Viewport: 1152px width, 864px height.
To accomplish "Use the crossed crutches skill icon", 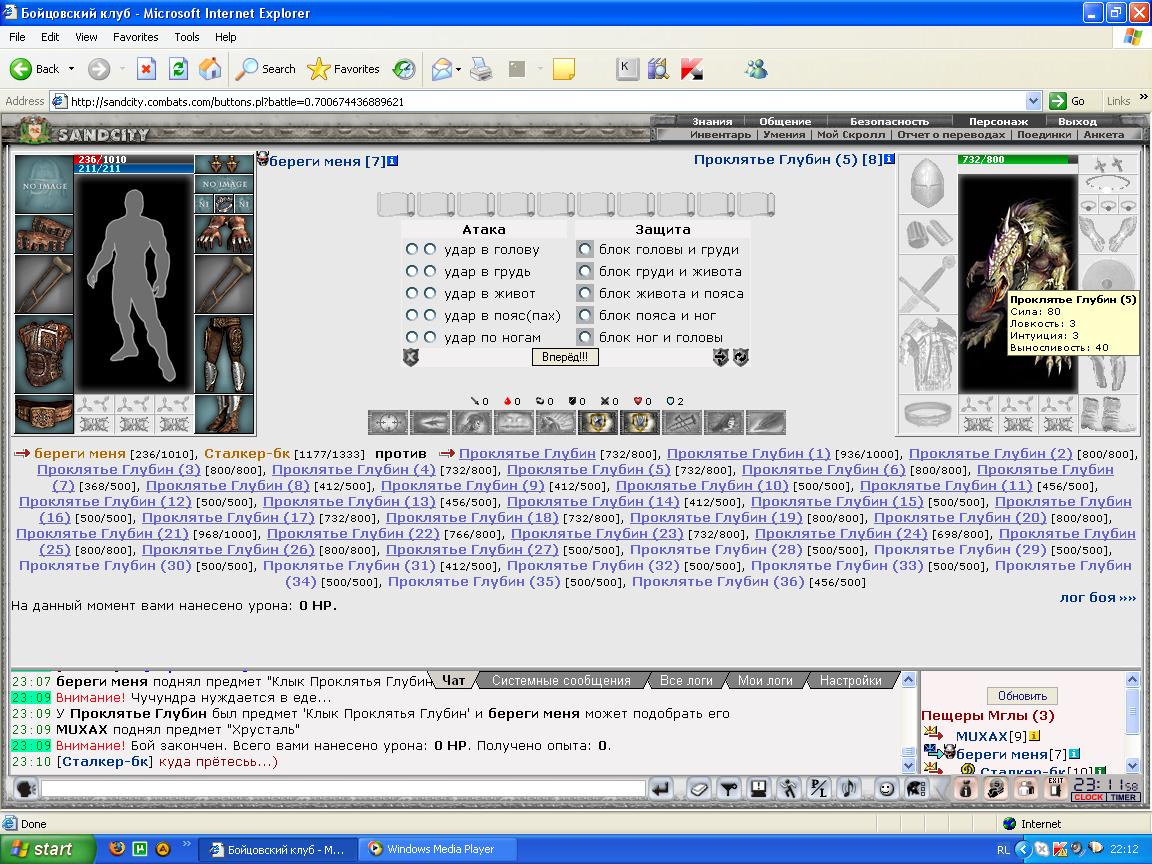I will pos(681,422).
